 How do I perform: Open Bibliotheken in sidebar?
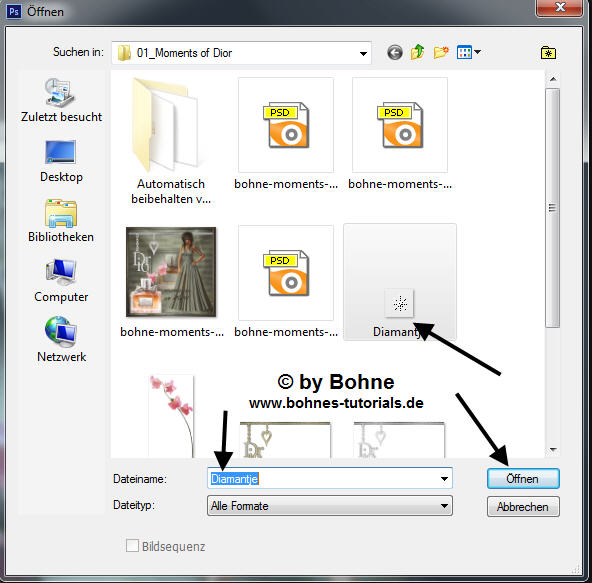[x=61, y=221]
